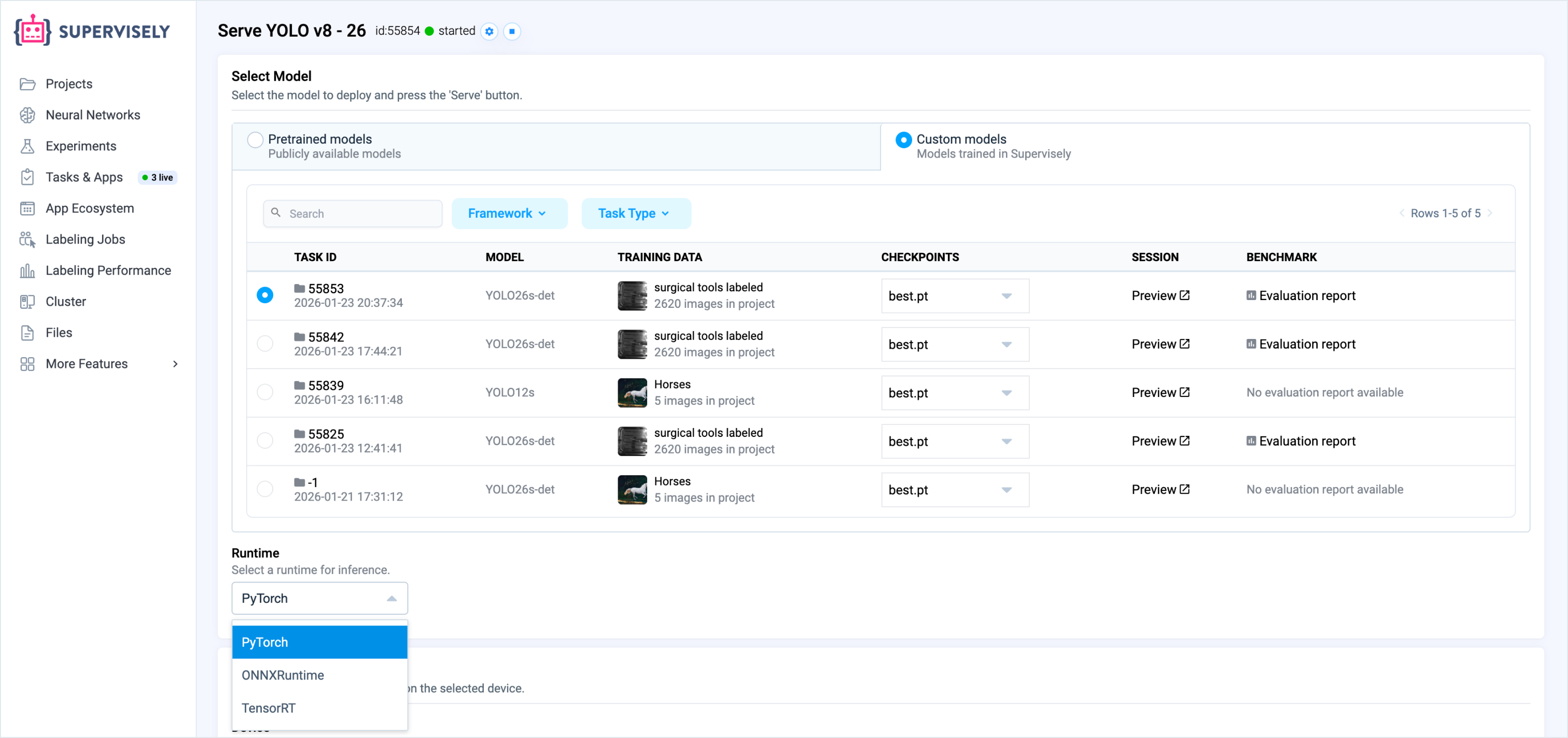This screenshot has height=738, width=1568.
Task: Open the Task Type filter dropdown
Action: (636, 214)
